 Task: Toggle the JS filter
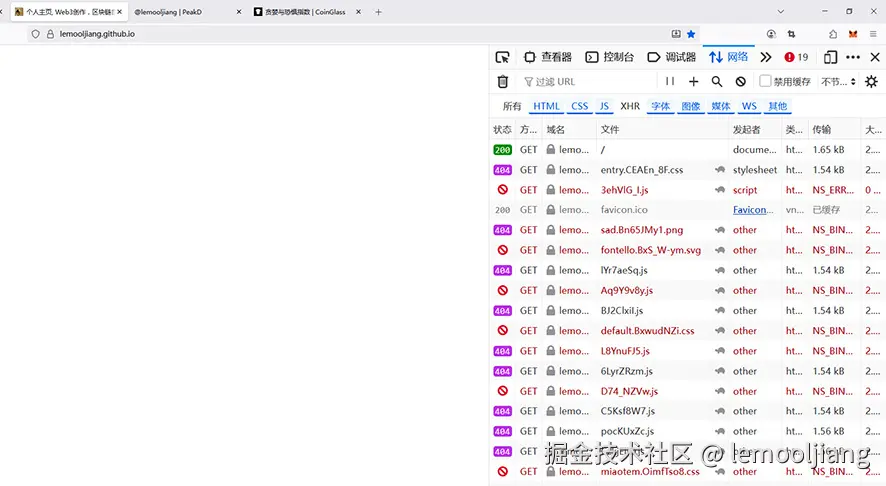[x=604, y=106]
